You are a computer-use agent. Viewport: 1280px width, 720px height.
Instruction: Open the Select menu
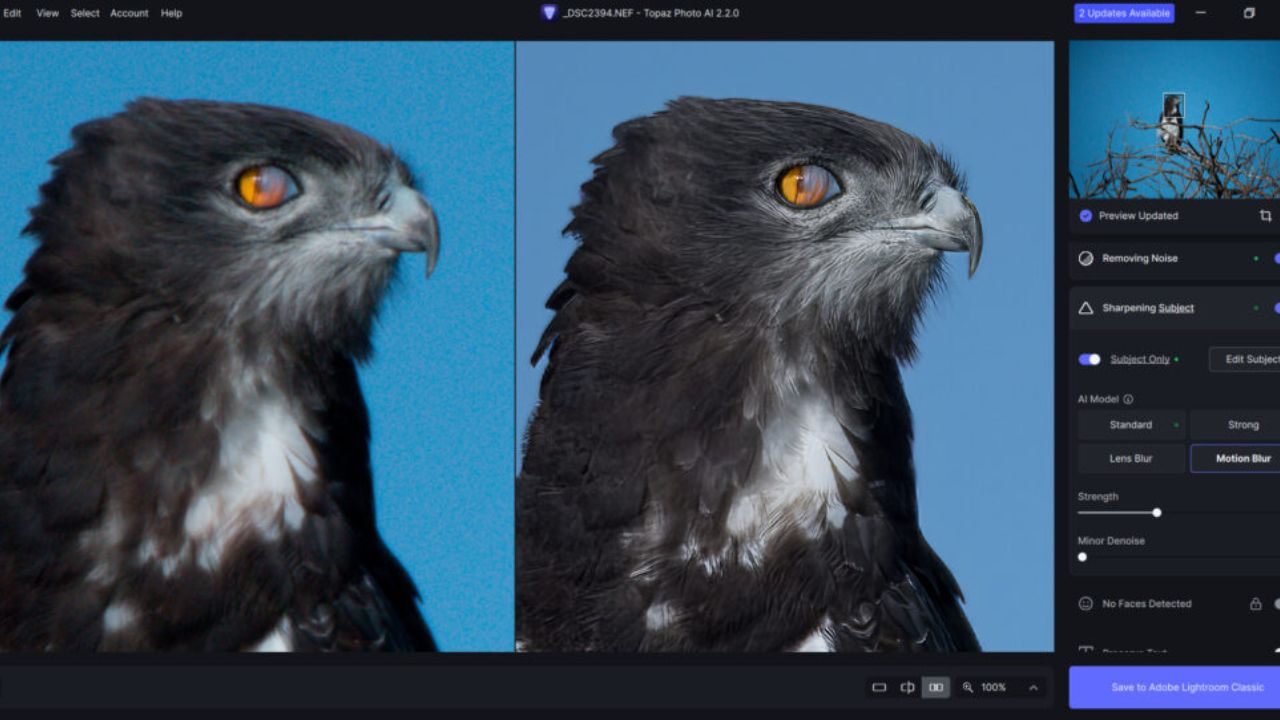(85, 13)
